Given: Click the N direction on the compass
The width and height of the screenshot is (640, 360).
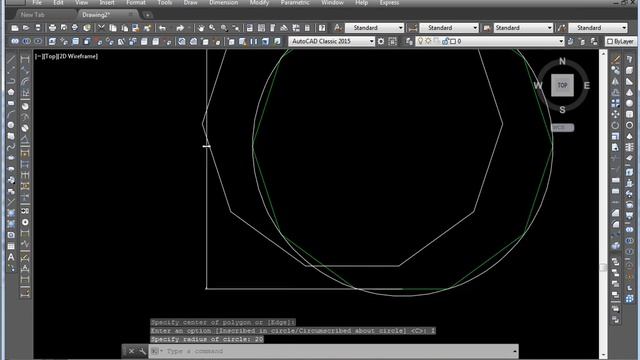Looking at the screenshot, I should pos(562,61).
